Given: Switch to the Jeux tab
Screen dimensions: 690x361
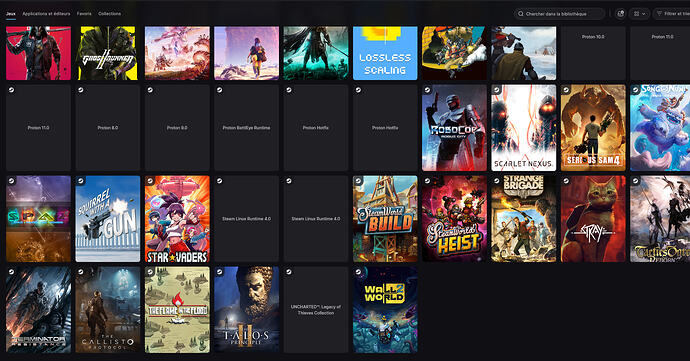Looking at the screenshot, I should (11, 14).
